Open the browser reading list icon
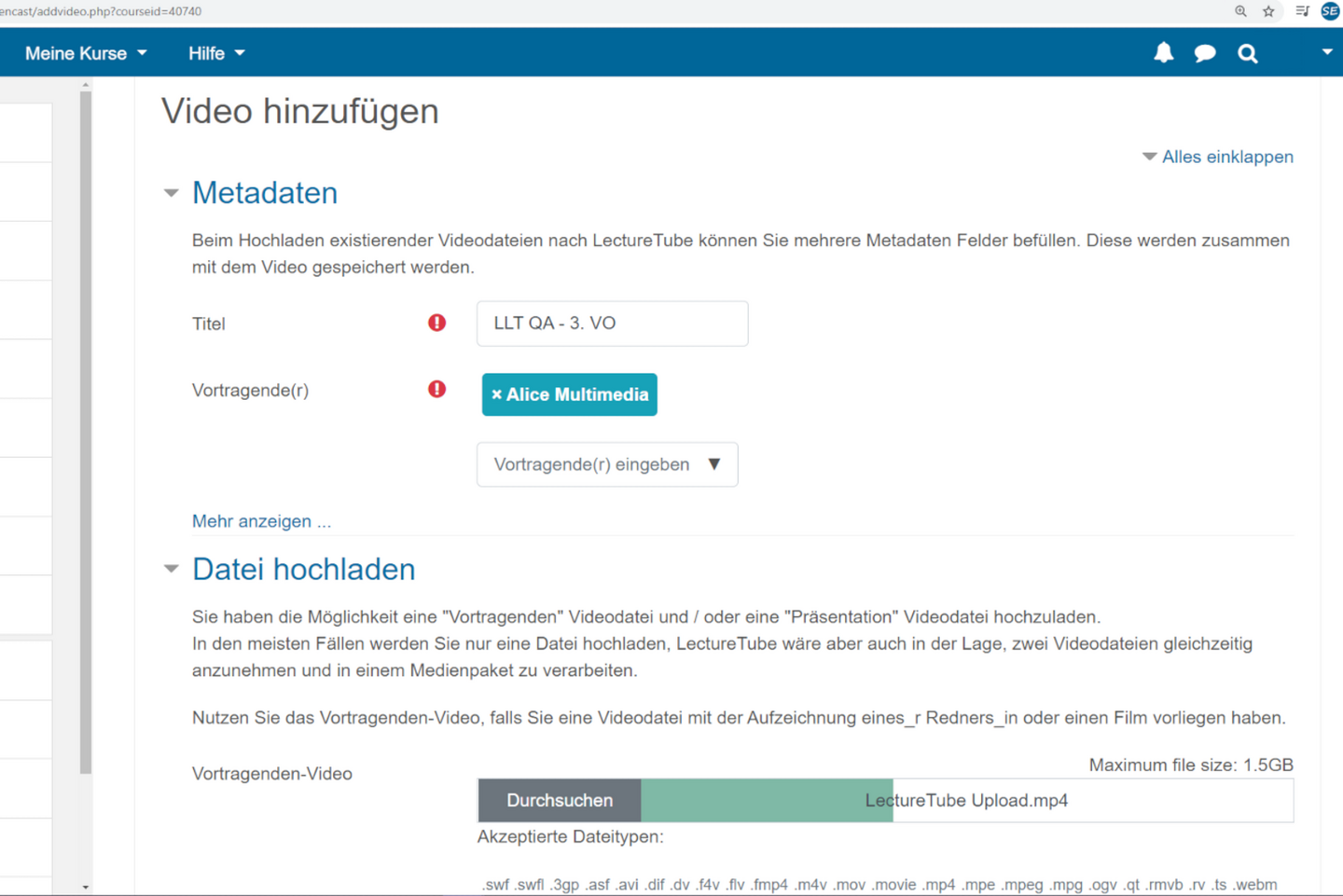The image size is (1343, 896). pos(1302,11)
